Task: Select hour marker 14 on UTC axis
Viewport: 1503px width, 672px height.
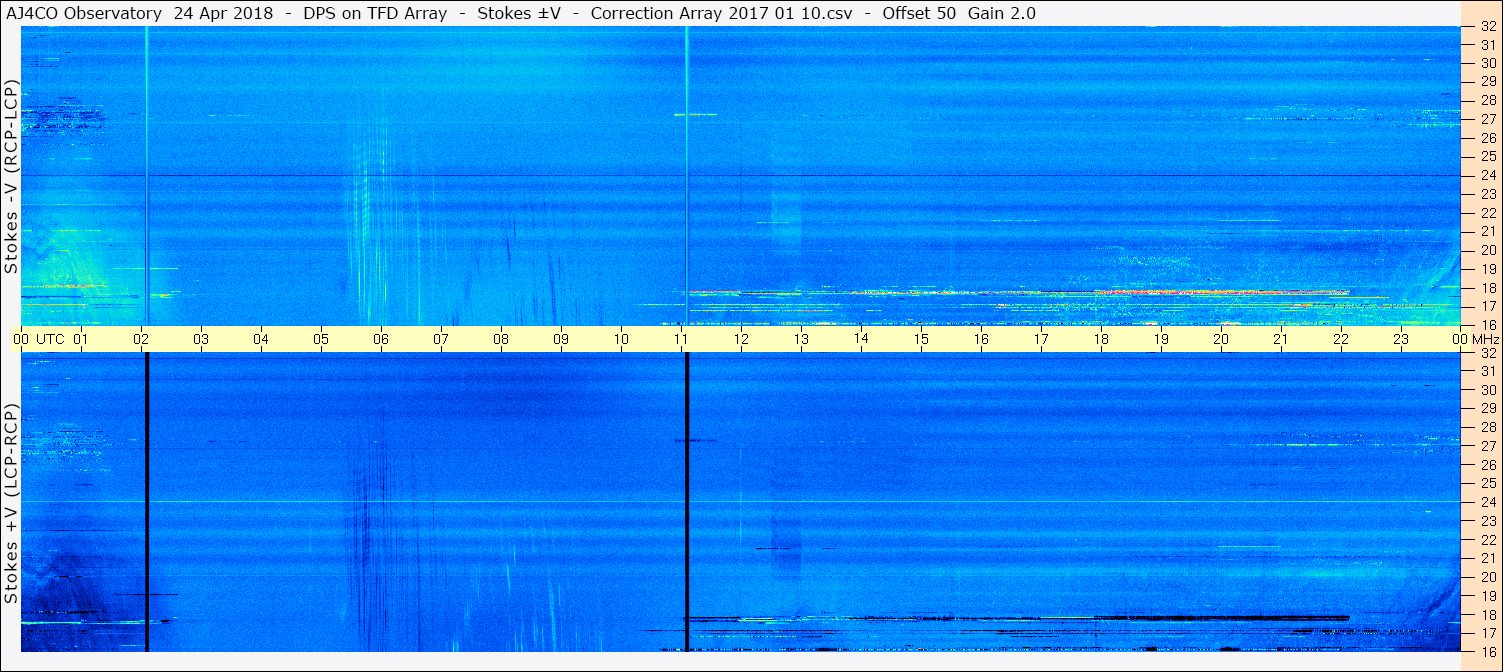Action: point(861,339)
